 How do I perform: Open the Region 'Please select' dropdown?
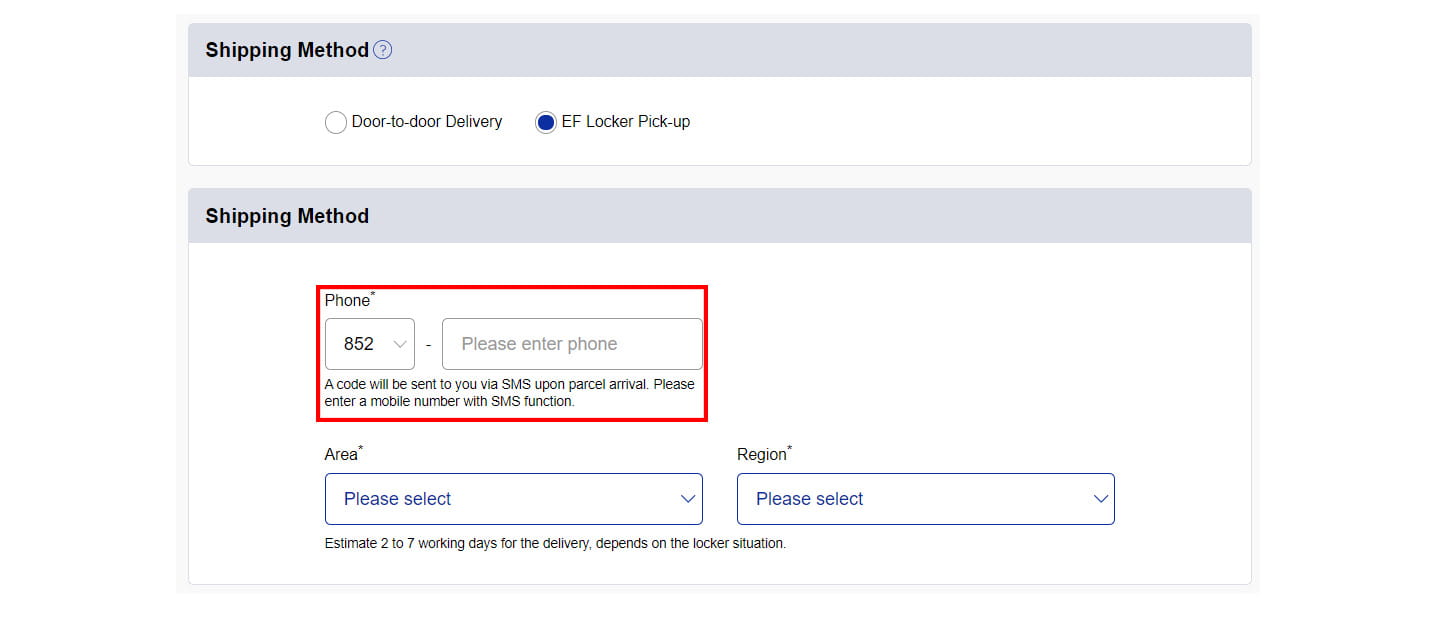pyautogui.click(x=926, y=499)
